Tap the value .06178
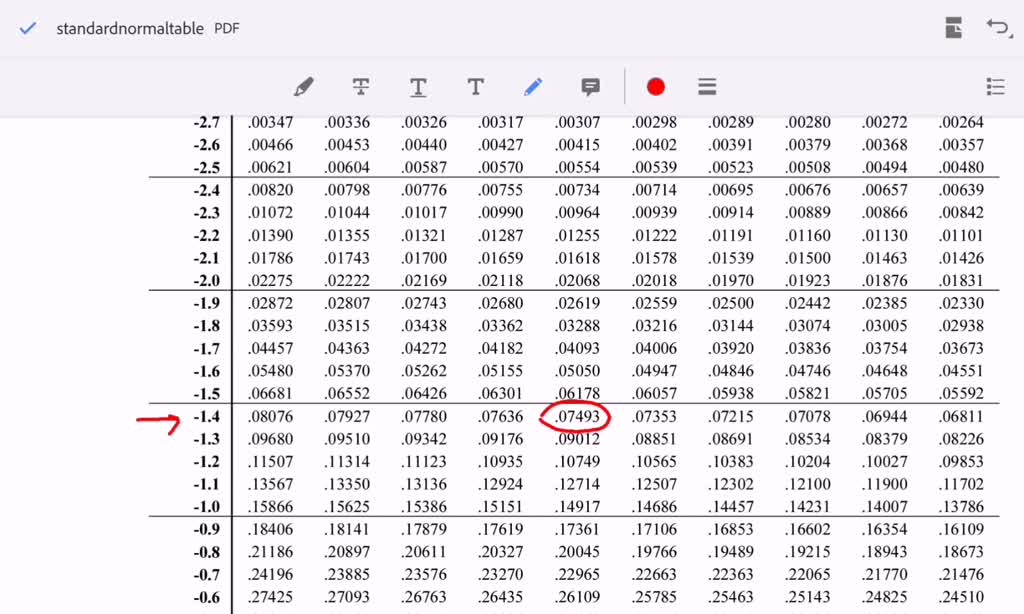 point(577,394)
